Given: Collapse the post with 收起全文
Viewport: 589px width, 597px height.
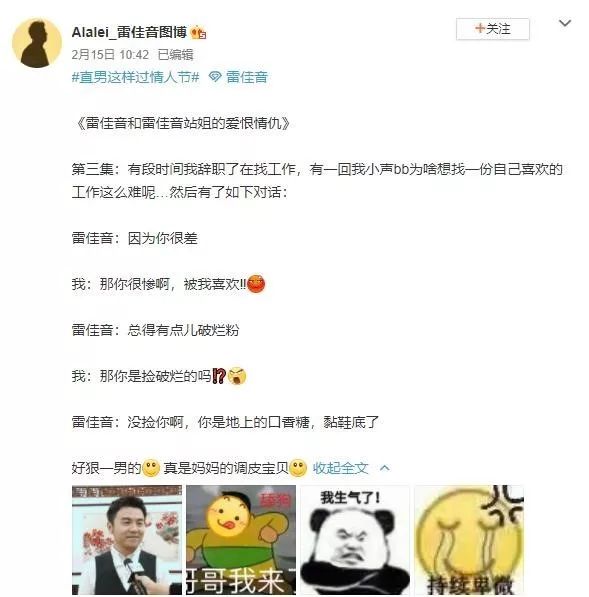Looking at the screenshot, I should [340, 468].
